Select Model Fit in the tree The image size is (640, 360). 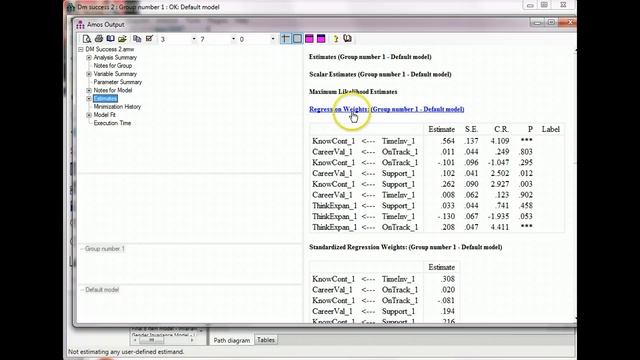pyautogui.click(x=104, y=115)
